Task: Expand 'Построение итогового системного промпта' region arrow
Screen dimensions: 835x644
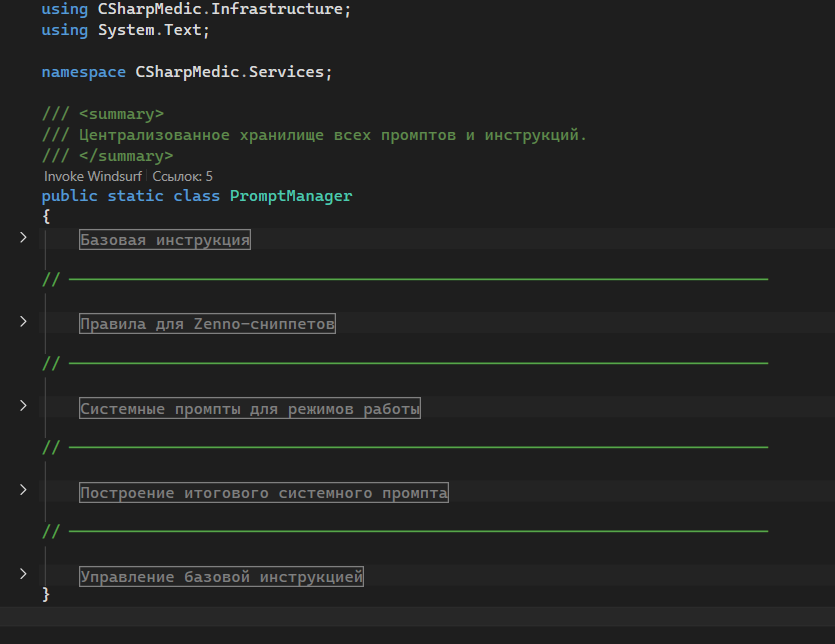Action: coord(23,490)
